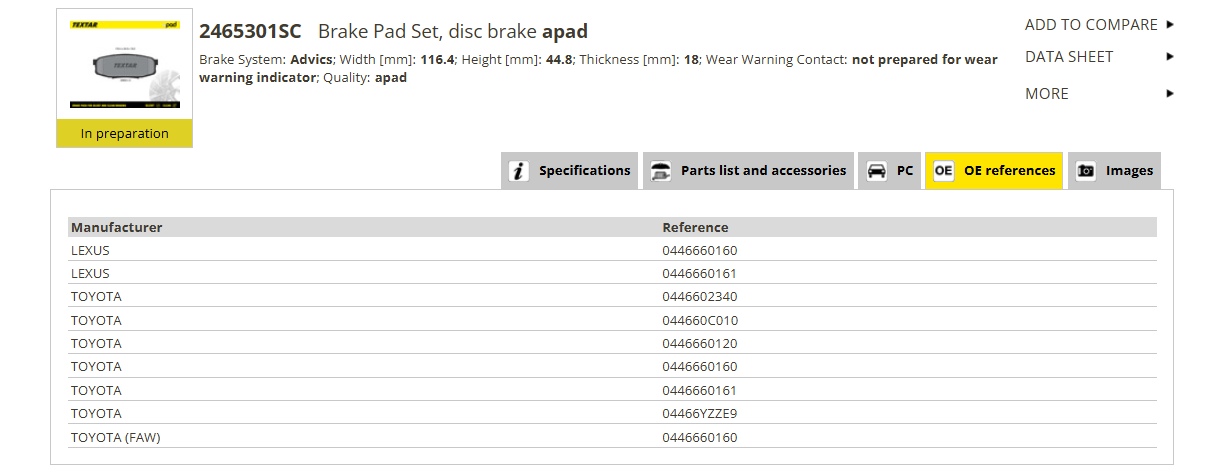Expand the ADD TO COMPARE arrow
1227x473 pixels.
click(1170, 24)
